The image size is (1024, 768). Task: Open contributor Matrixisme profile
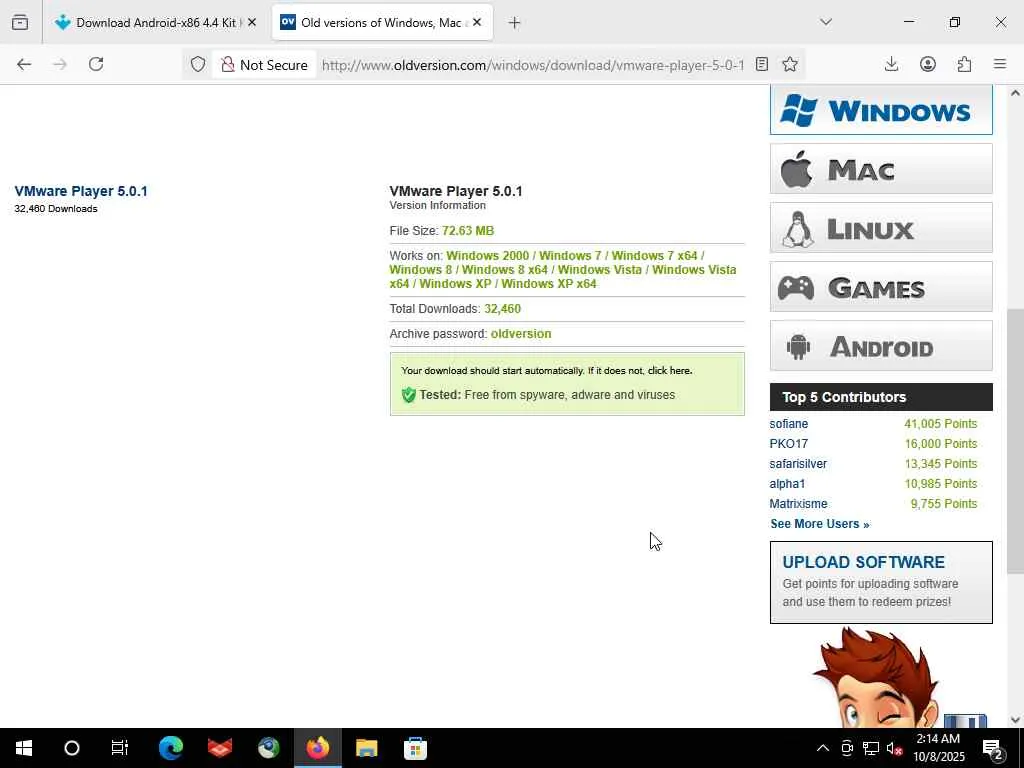(798, 504)
